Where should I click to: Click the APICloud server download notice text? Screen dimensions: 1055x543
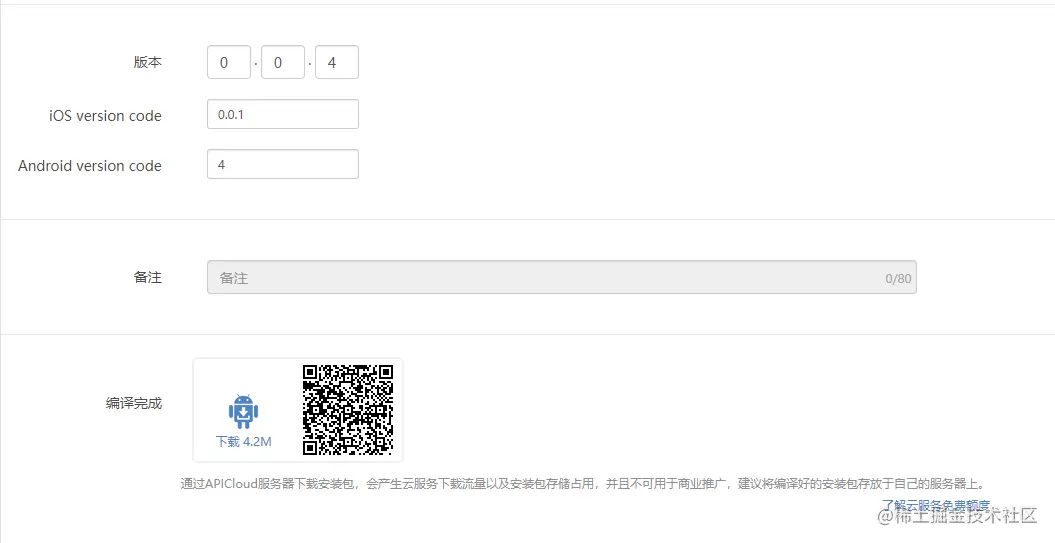(x=583, y=484)
